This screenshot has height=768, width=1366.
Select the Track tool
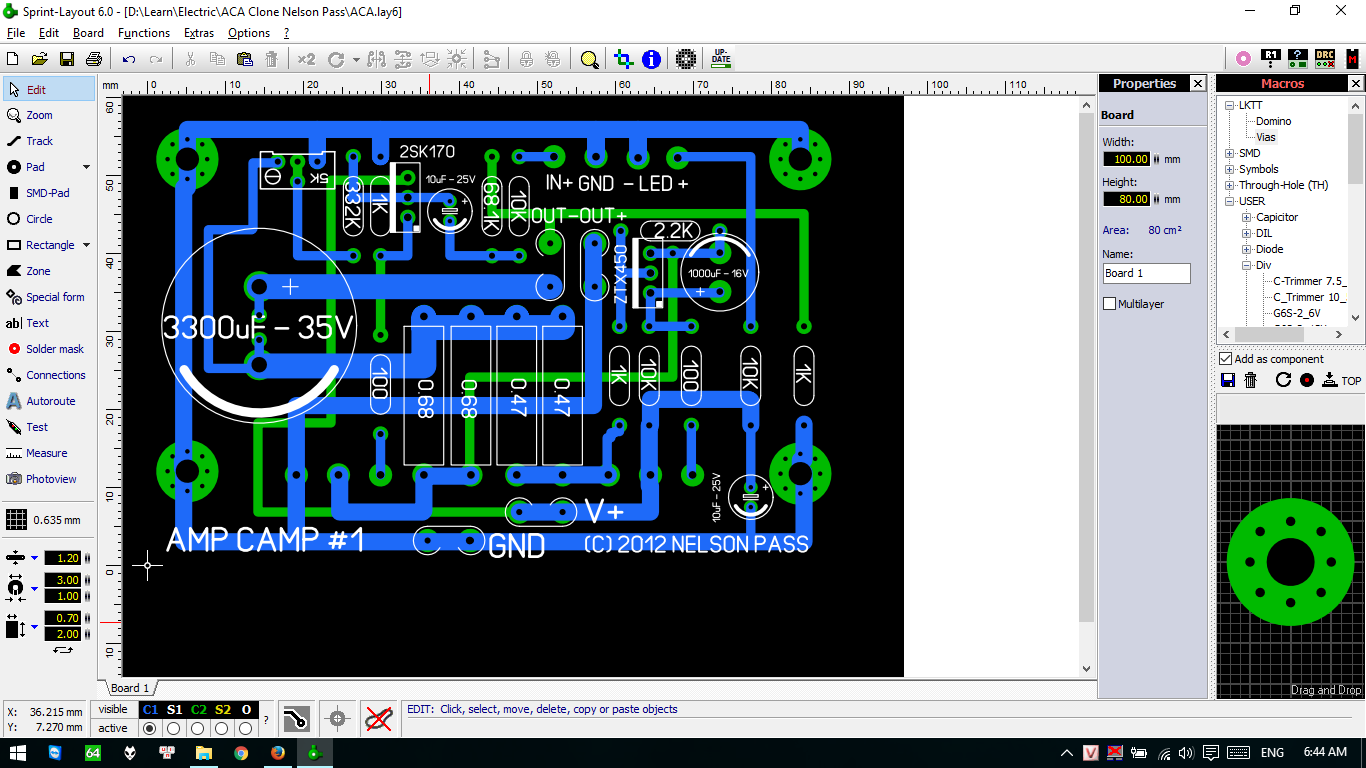tap(49, 141)
